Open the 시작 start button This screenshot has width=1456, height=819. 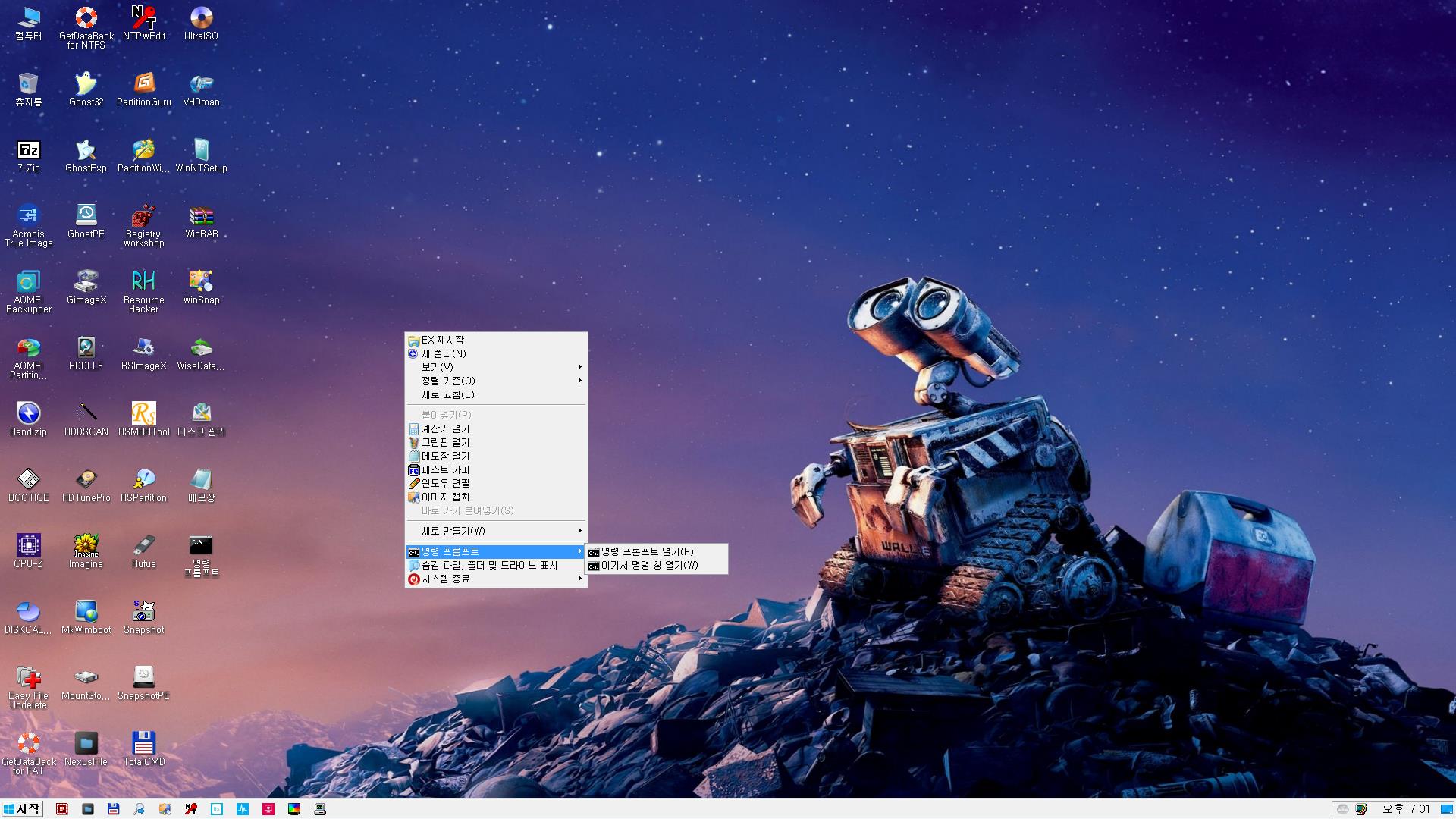coord(22,808)
